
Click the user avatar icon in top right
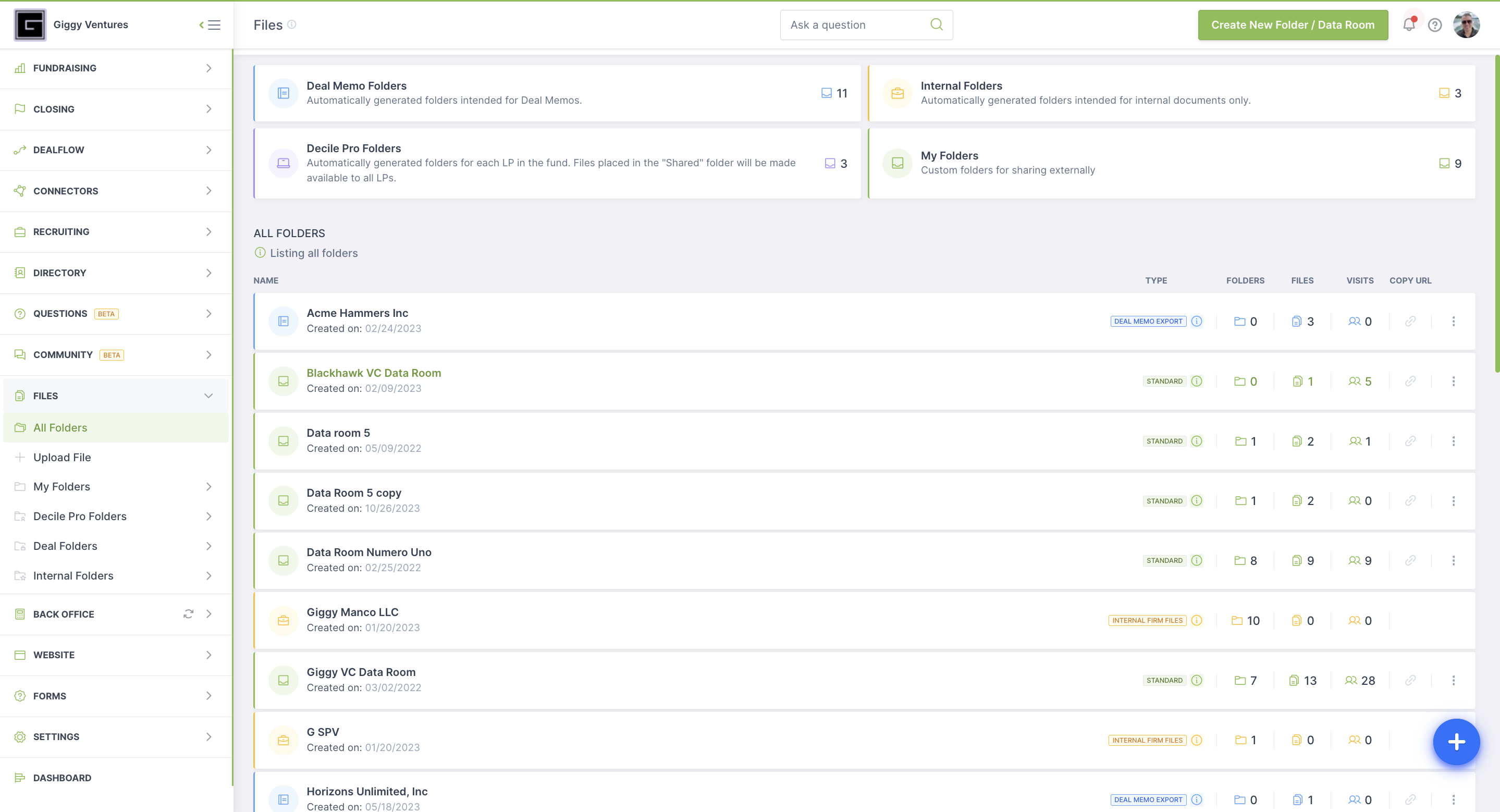[x=1467, y=25]
